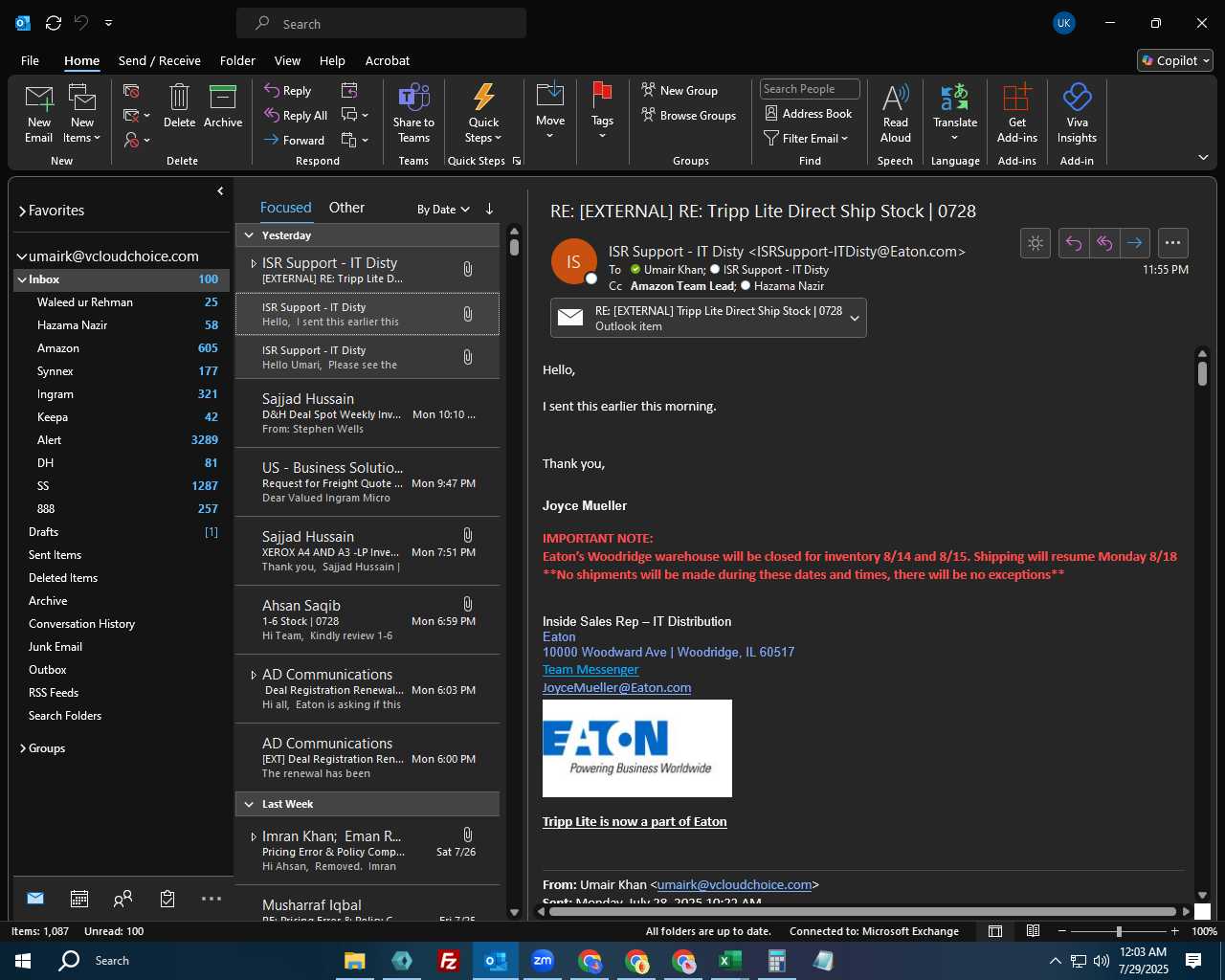Open FileZilla from the taskbar
The image size is (1225, 980).
(x=448, y=961)
